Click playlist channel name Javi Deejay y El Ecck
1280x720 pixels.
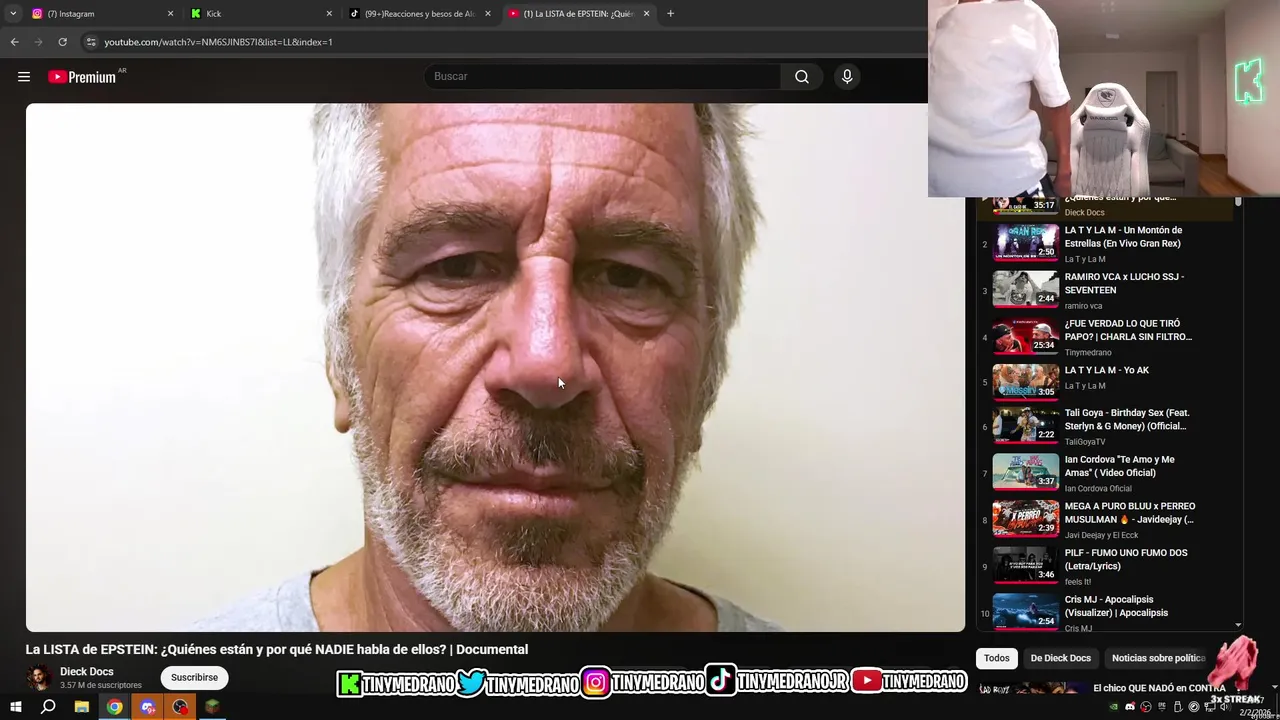pyautogui.click(x=1101, y=535)
